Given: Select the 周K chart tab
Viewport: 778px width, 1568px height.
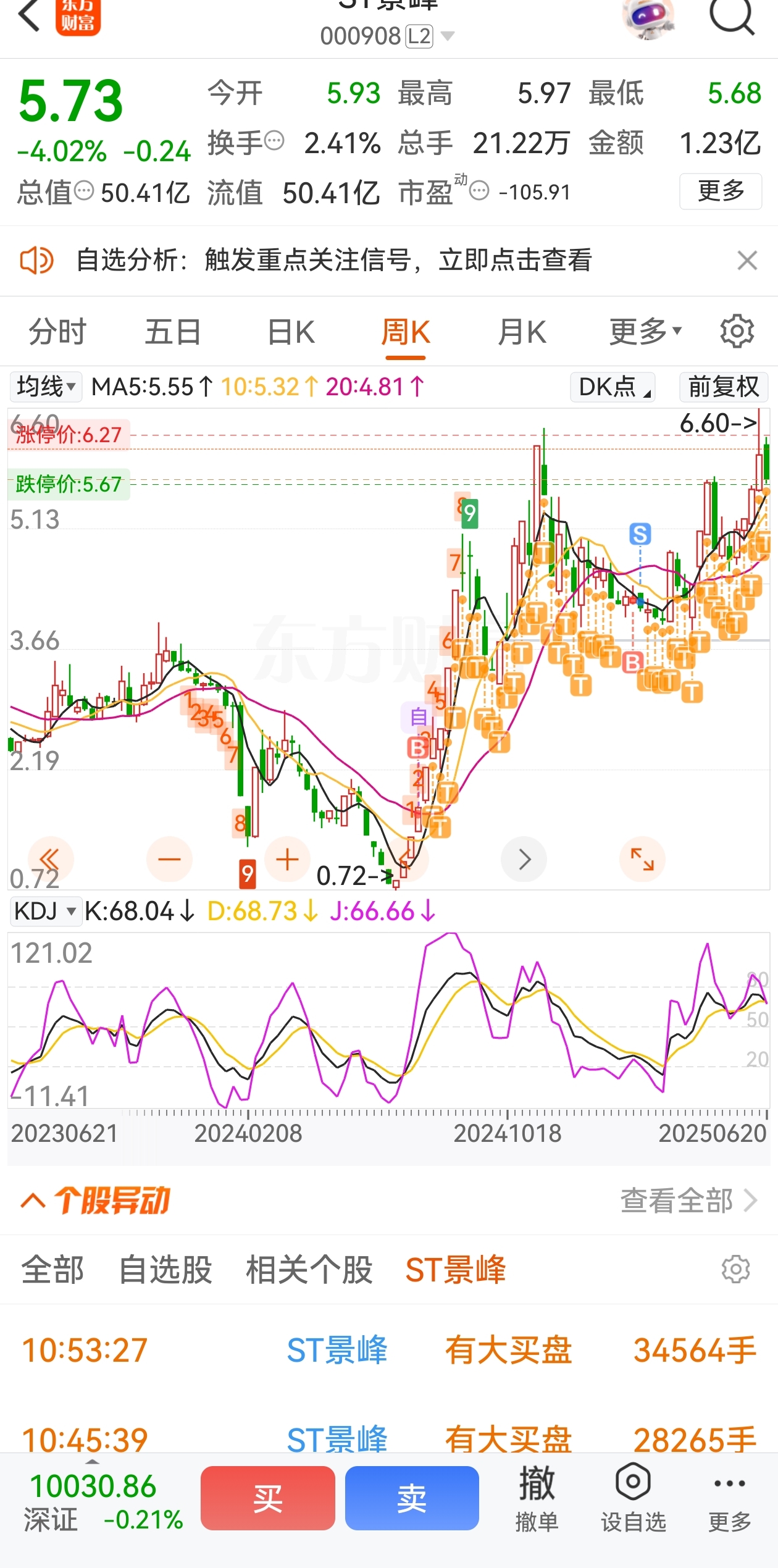Looking at the screenshot, I should [406, 332].
